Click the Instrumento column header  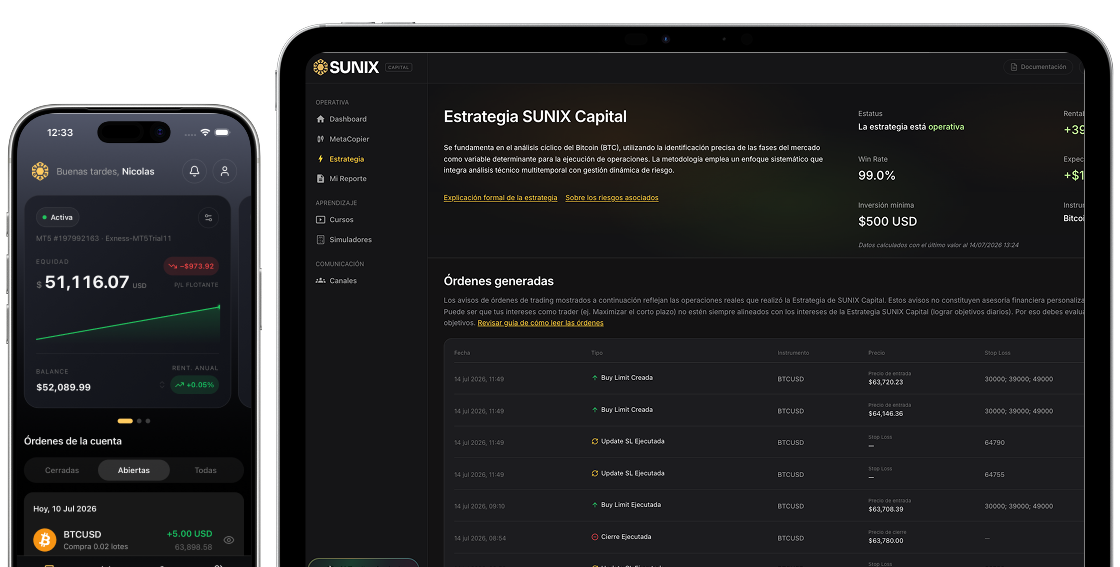pos(793,353)
